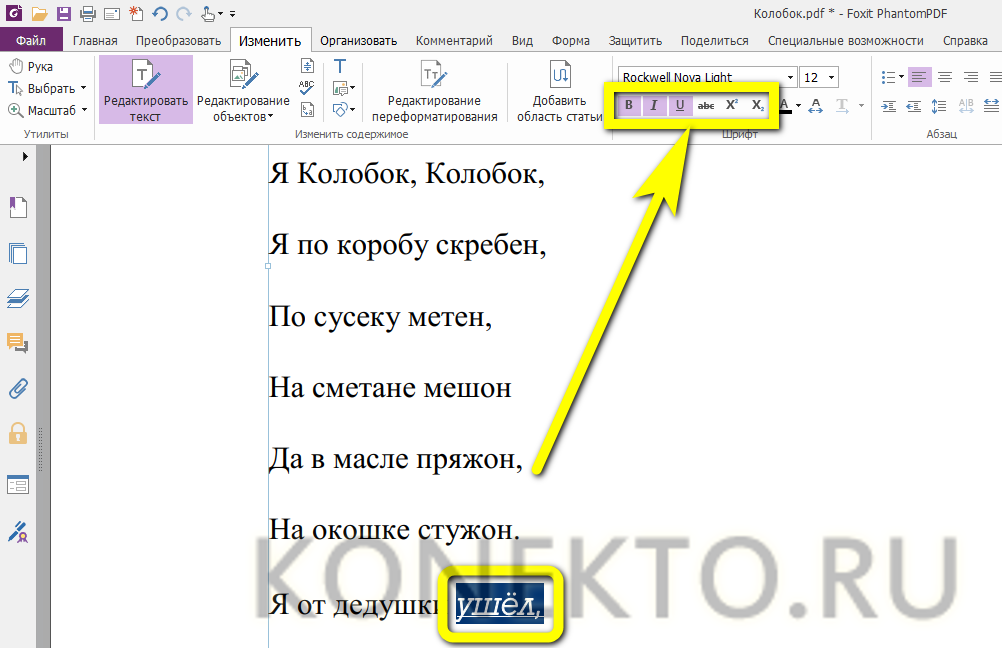
Task: Click the Undo arrow in the quick access toolbar
Action: (160, 13)
